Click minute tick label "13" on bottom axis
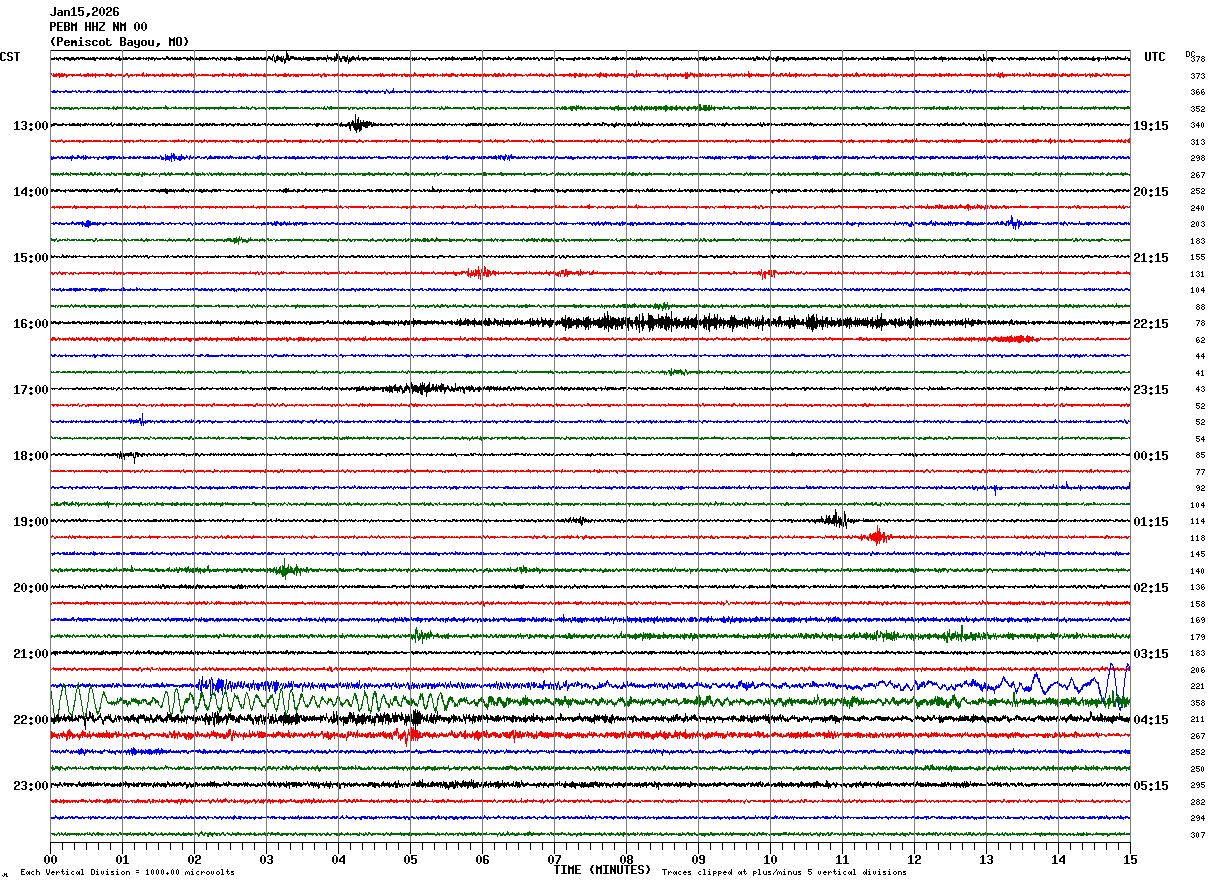The image size is (1210, 886). (x=986, y=860)
